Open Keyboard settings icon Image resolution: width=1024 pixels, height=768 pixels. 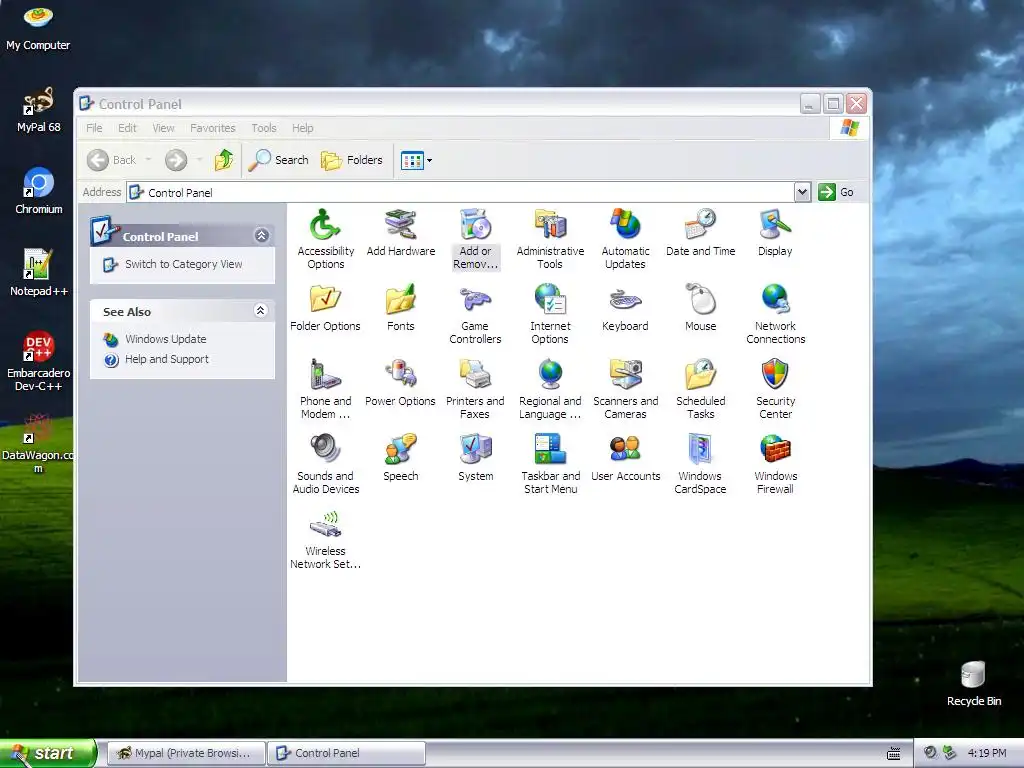coord(625,308)
